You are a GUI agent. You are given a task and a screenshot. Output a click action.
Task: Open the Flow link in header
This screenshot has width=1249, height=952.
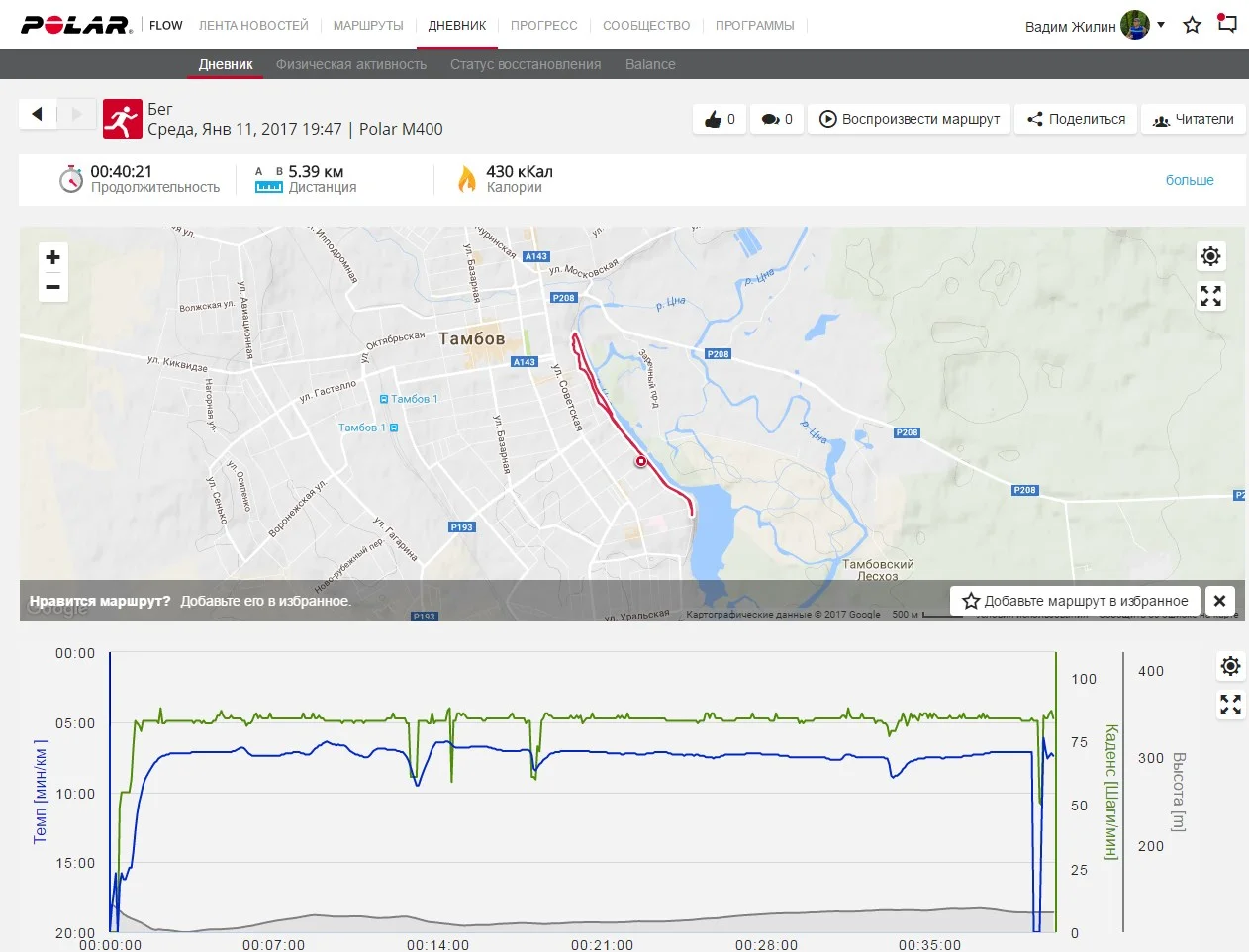[x=166, y=26]
